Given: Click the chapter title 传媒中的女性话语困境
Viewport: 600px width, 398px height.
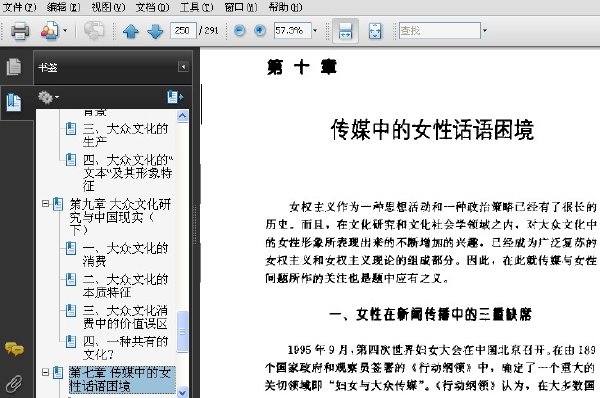Looking at the screenshot, I should tap(432, 129).
